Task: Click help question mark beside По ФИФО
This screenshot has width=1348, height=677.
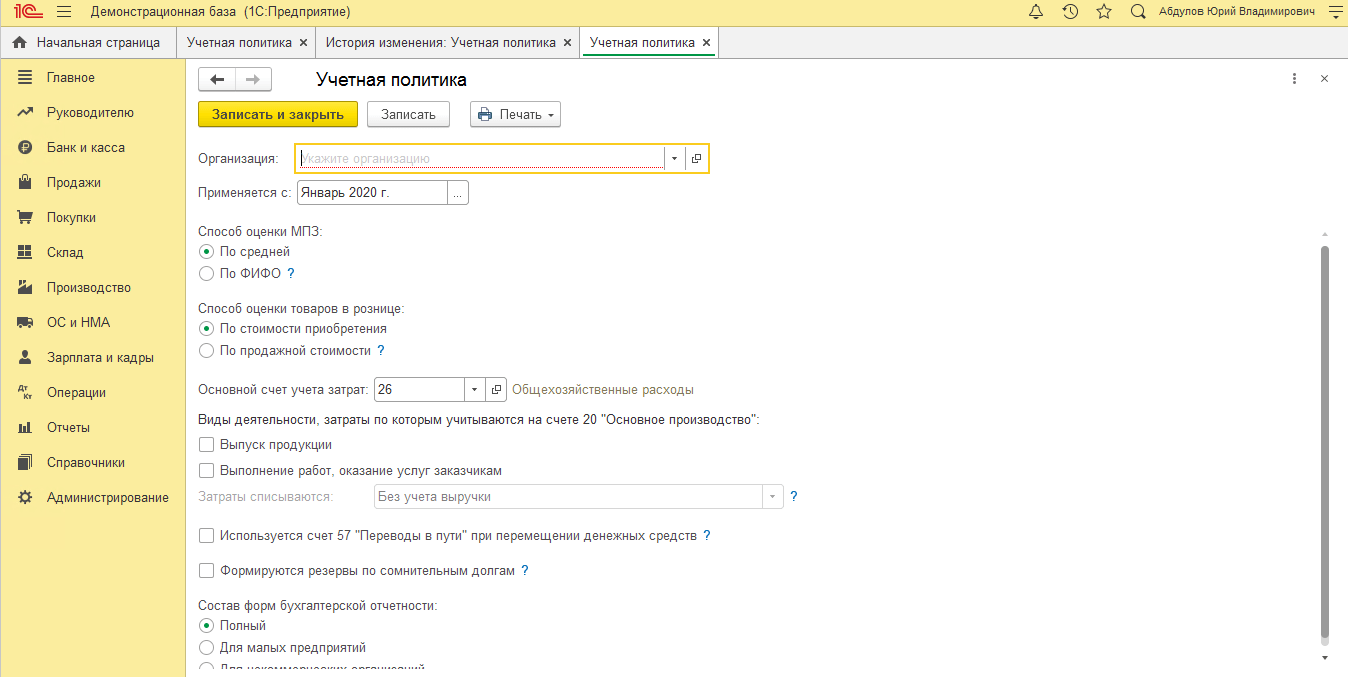Action: pos(291,273)
